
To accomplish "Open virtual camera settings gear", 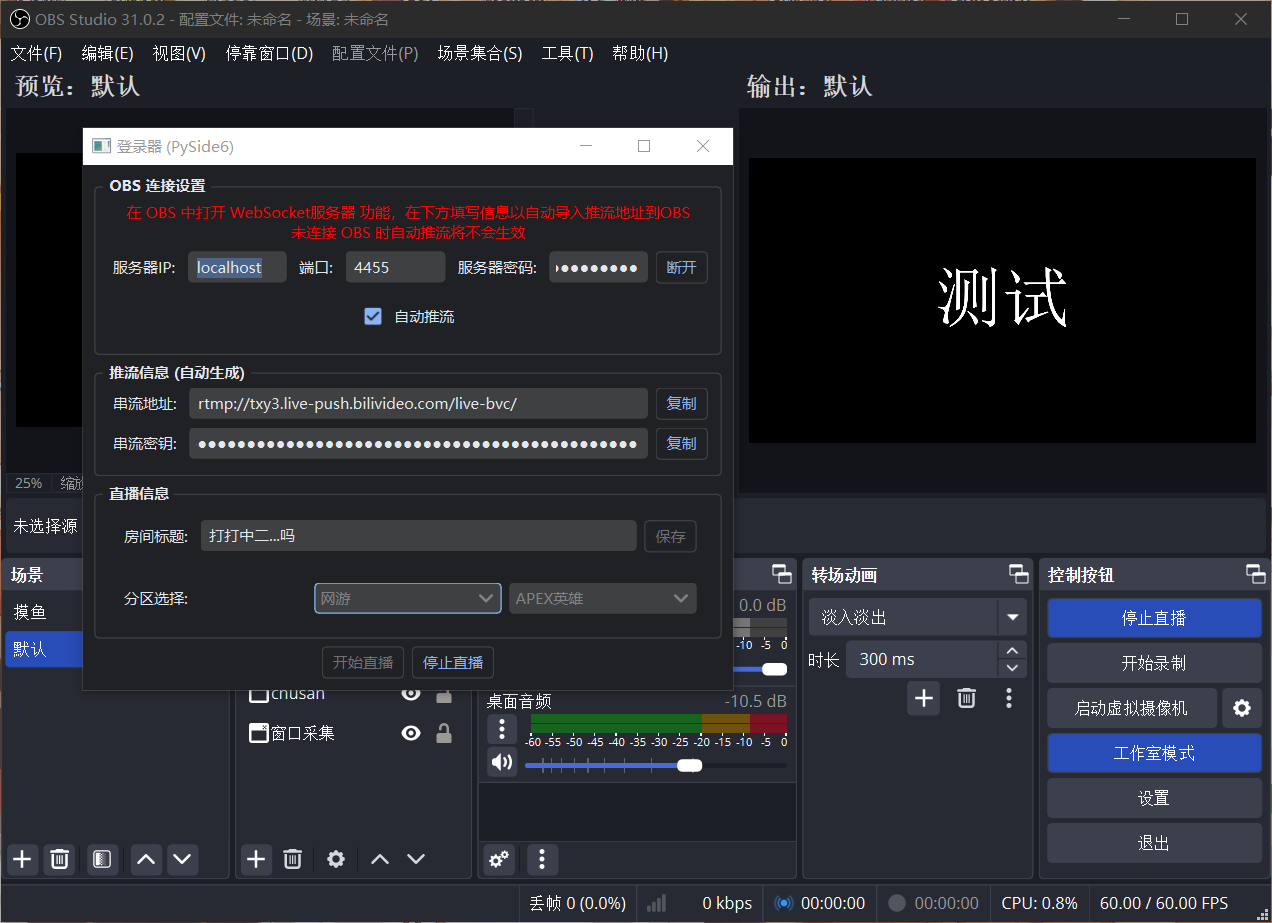I will click(x=1242, y=708).
